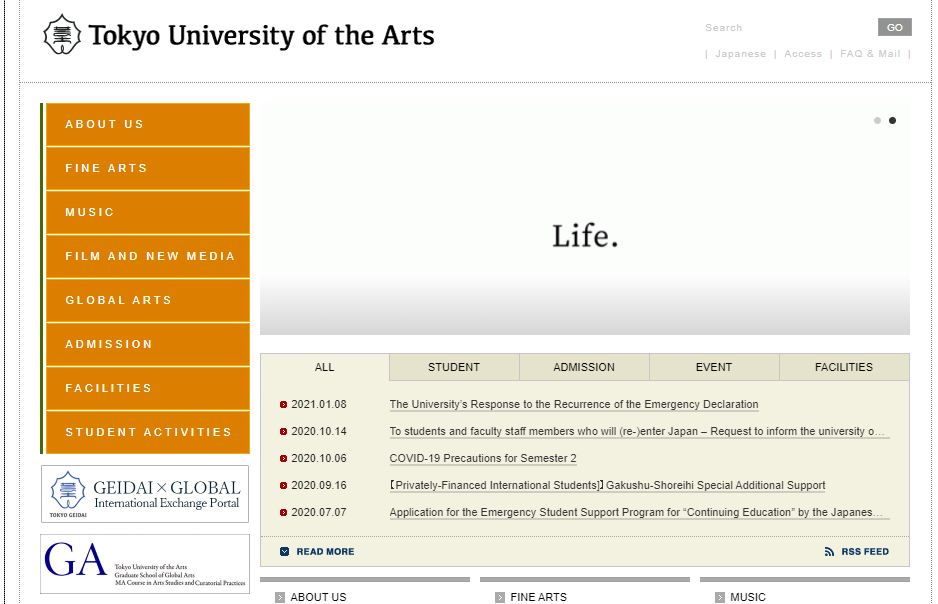The height and width of the screenshot is (604, 938).
Task: Click READ MORE below the news list
Action: pos(325,551)
